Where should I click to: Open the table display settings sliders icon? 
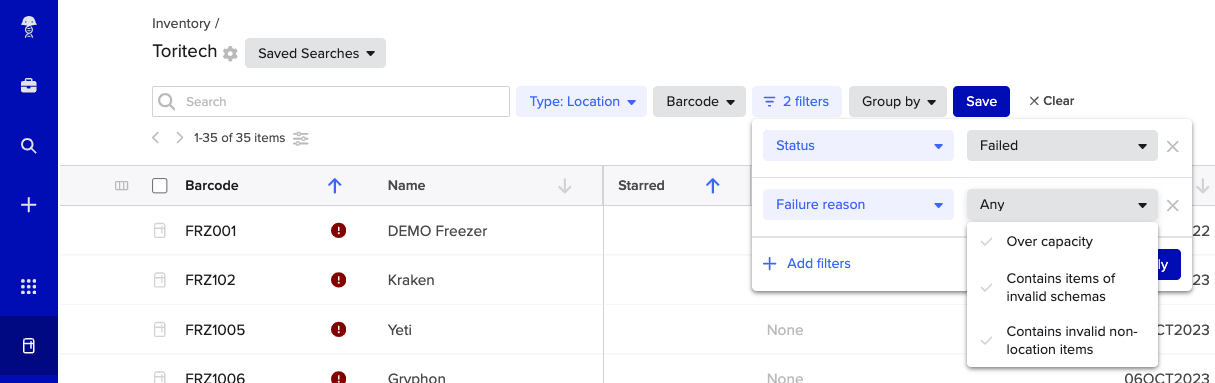point(301,138)
